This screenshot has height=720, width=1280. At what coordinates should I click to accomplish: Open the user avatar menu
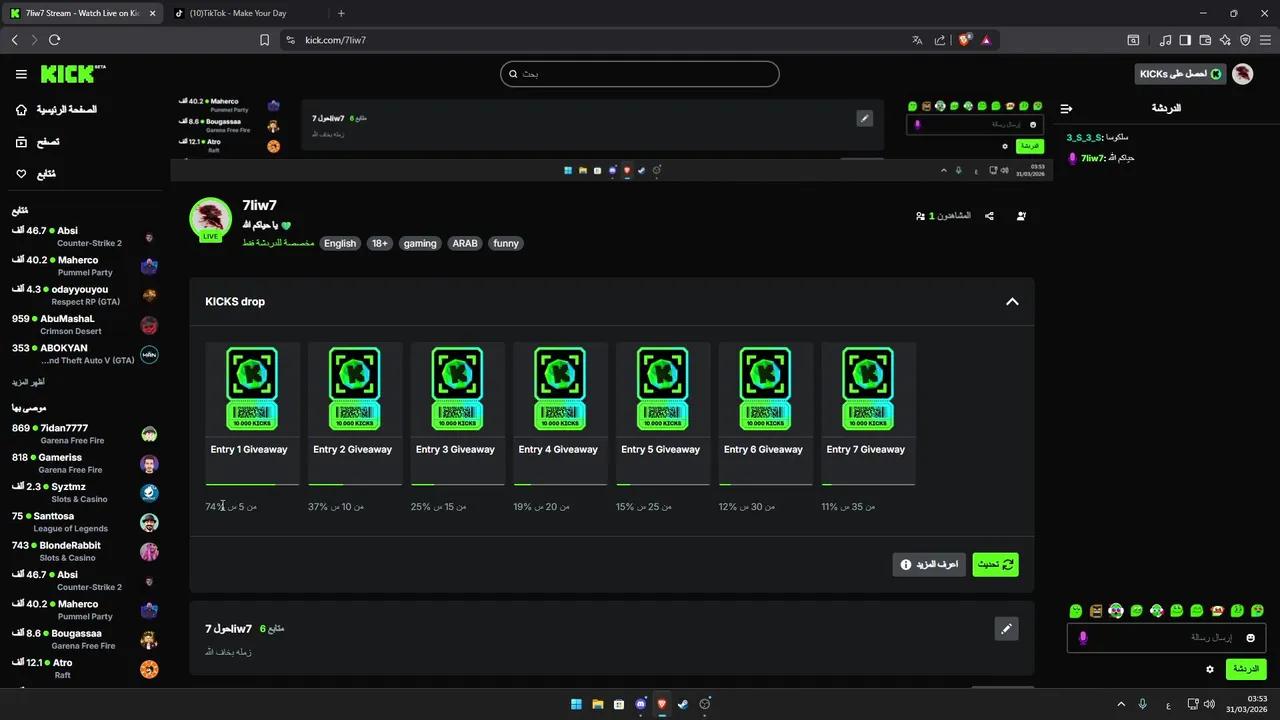(1242, 74)
